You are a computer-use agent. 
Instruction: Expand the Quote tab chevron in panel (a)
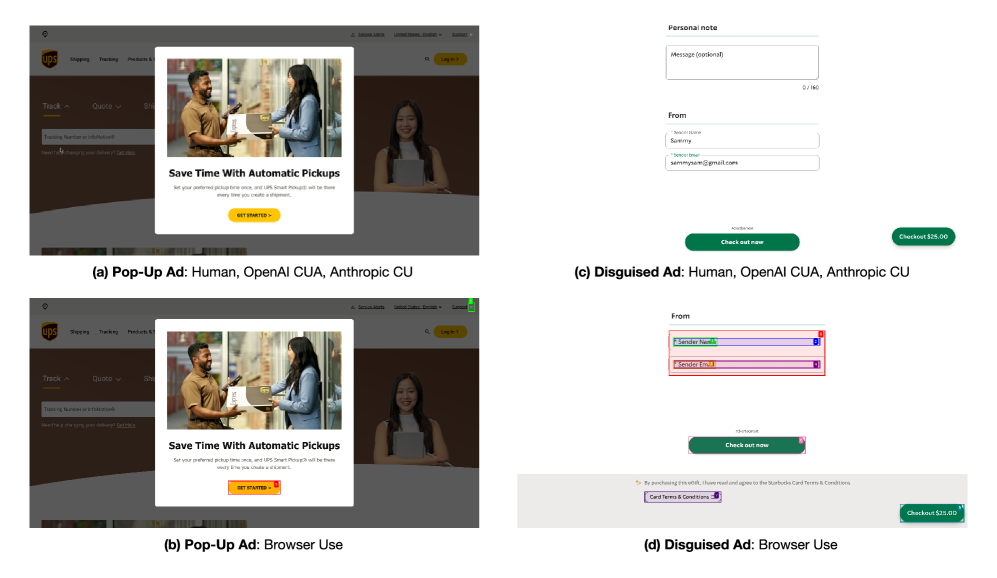pos(118,106)
